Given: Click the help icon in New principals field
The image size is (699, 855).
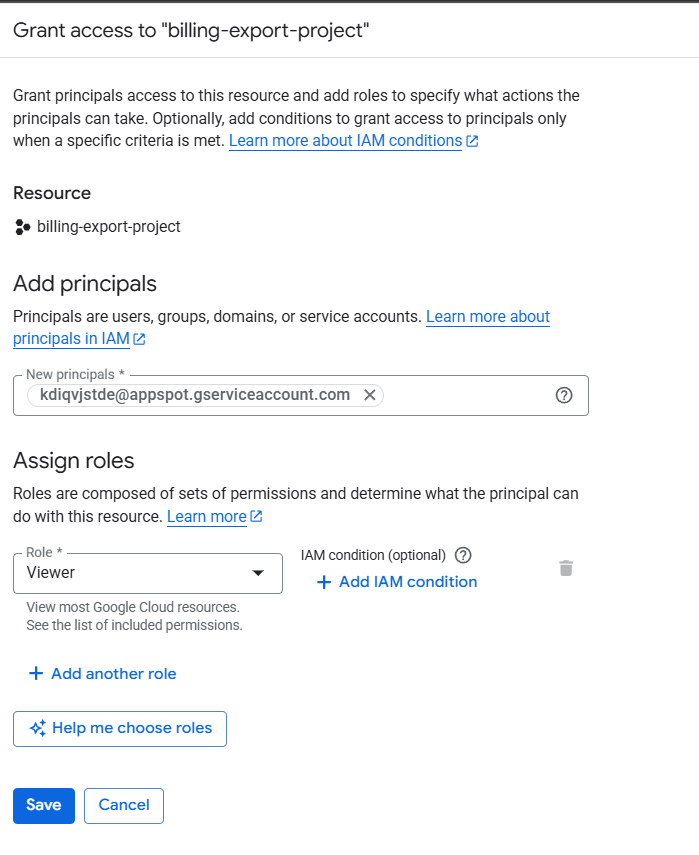Looking at the screenshot, I should pos(564,395).
